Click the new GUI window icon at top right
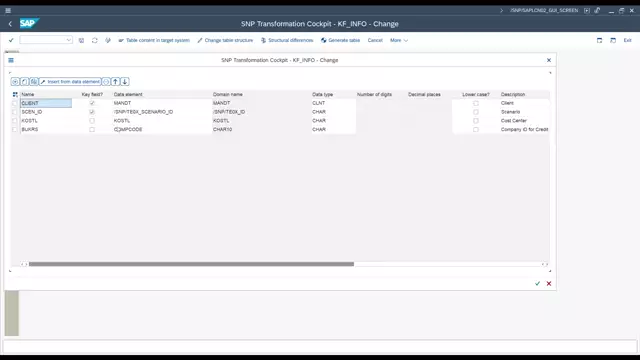This screenshot has width=640, height=360. (599, 40)
